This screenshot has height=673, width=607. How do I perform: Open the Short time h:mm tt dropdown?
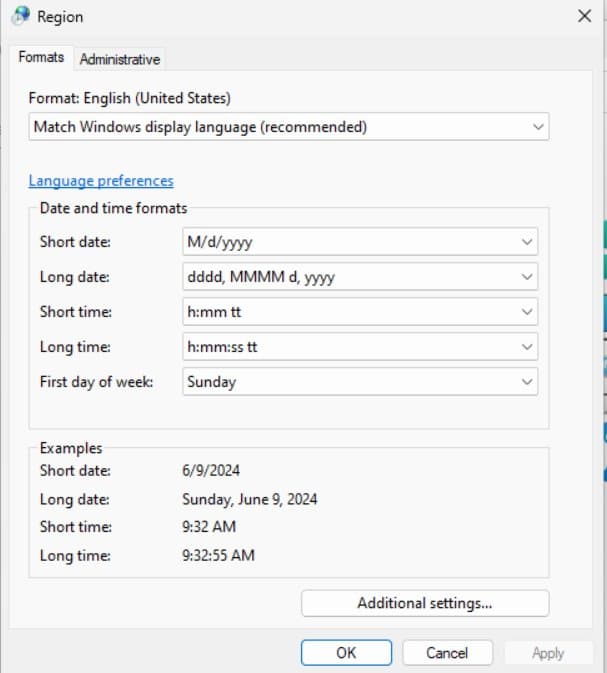pyautogui.click(x=360, y=312)
